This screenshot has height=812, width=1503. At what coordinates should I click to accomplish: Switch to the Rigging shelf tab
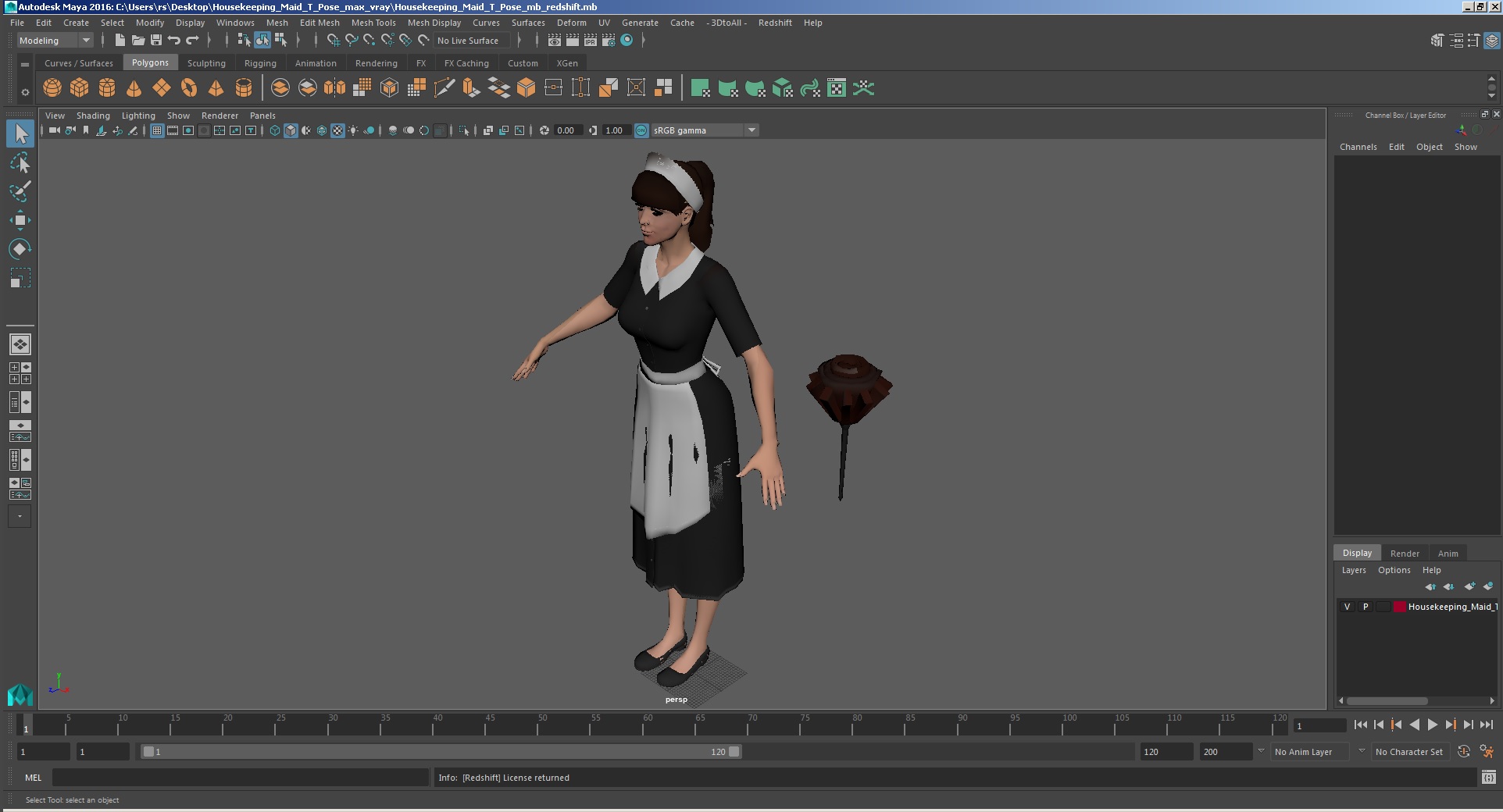[260, 63]
